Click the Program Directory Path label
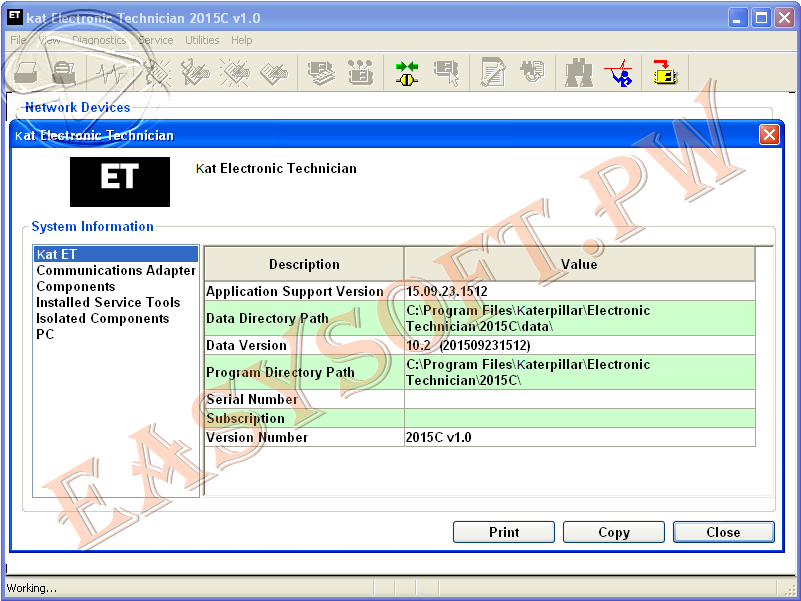This screenshot has width=801, height=601. coord(280,373)
